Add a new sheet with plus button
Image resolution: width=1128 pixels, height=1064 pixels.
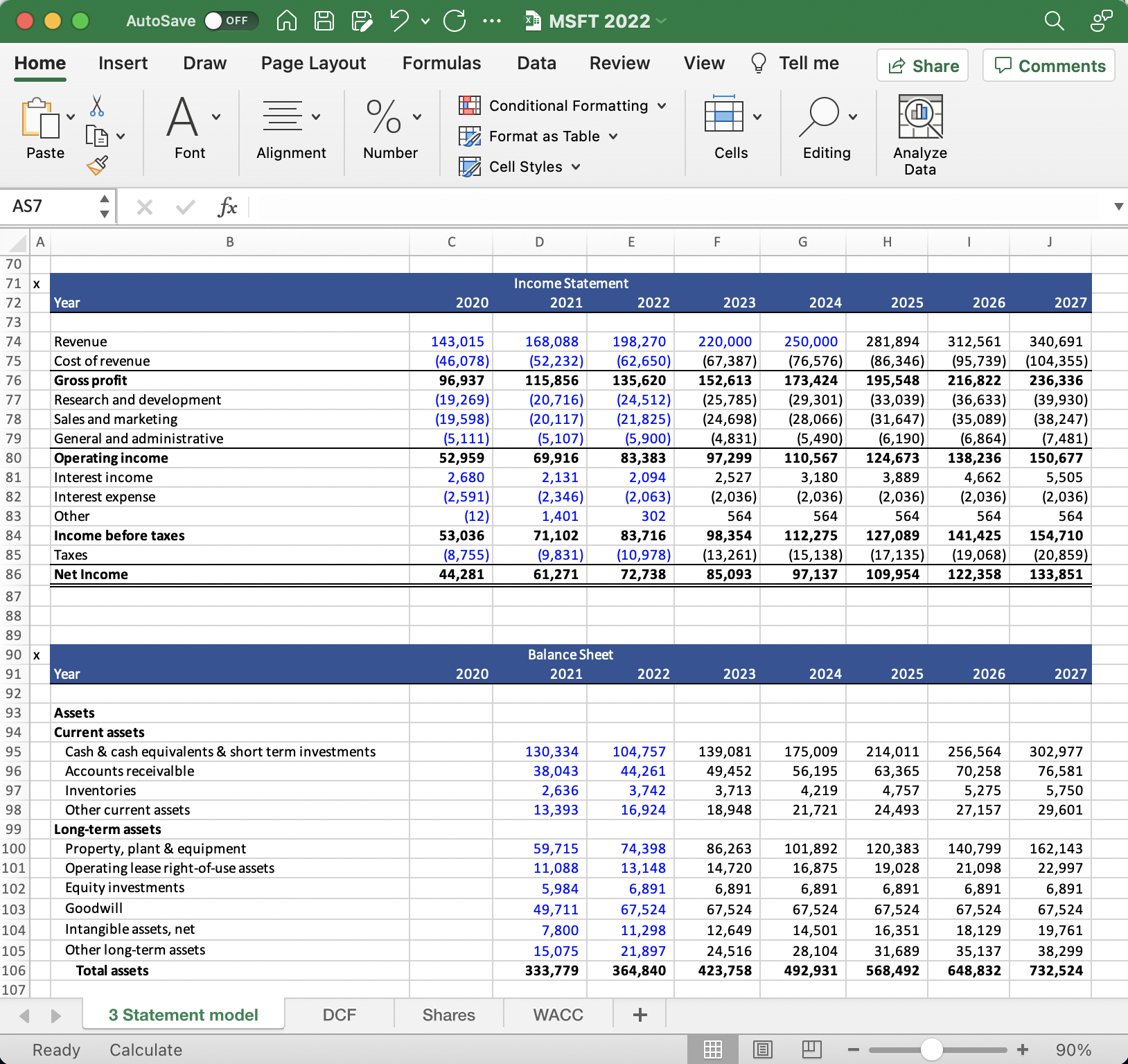(x=640, y=1015)
